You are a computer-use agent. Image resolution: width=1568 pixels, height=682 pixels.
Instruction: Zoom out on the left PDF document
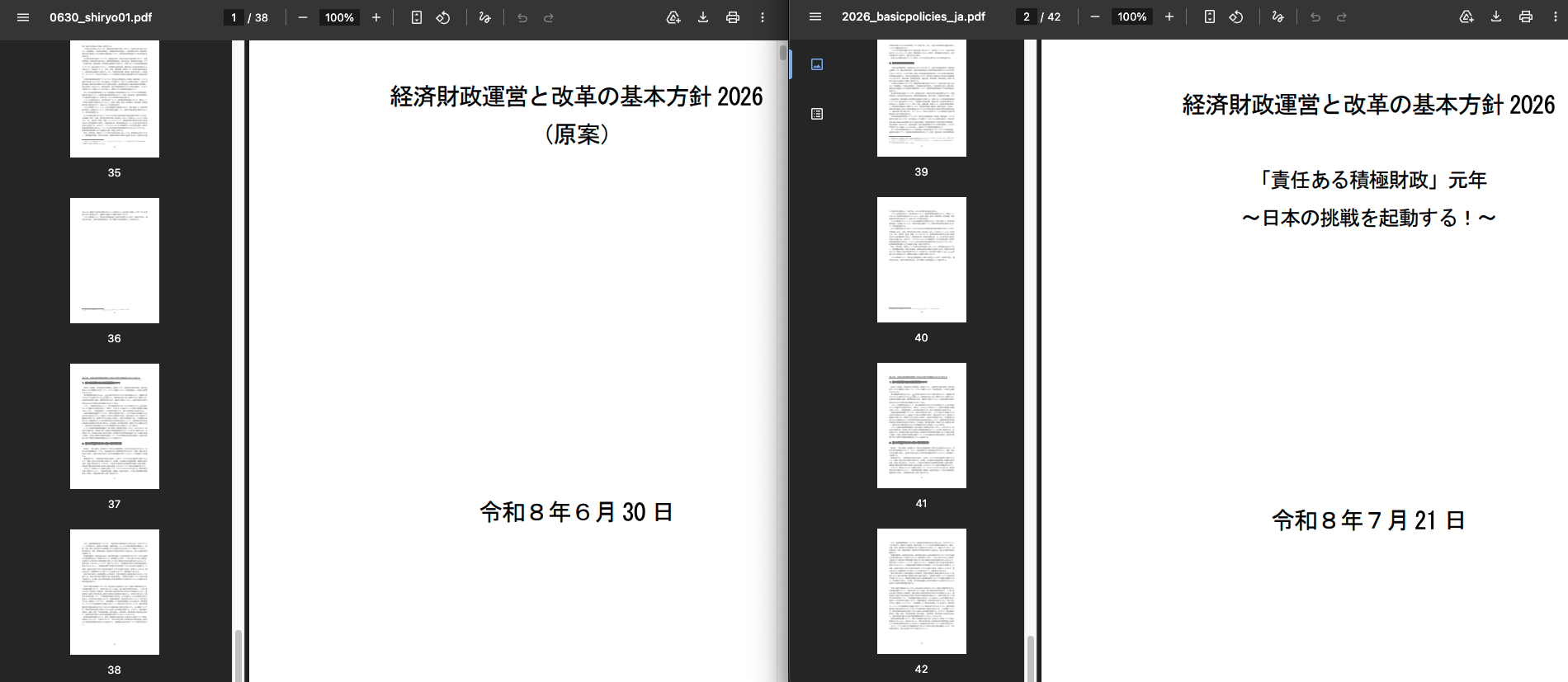click(x=303, y=17)
